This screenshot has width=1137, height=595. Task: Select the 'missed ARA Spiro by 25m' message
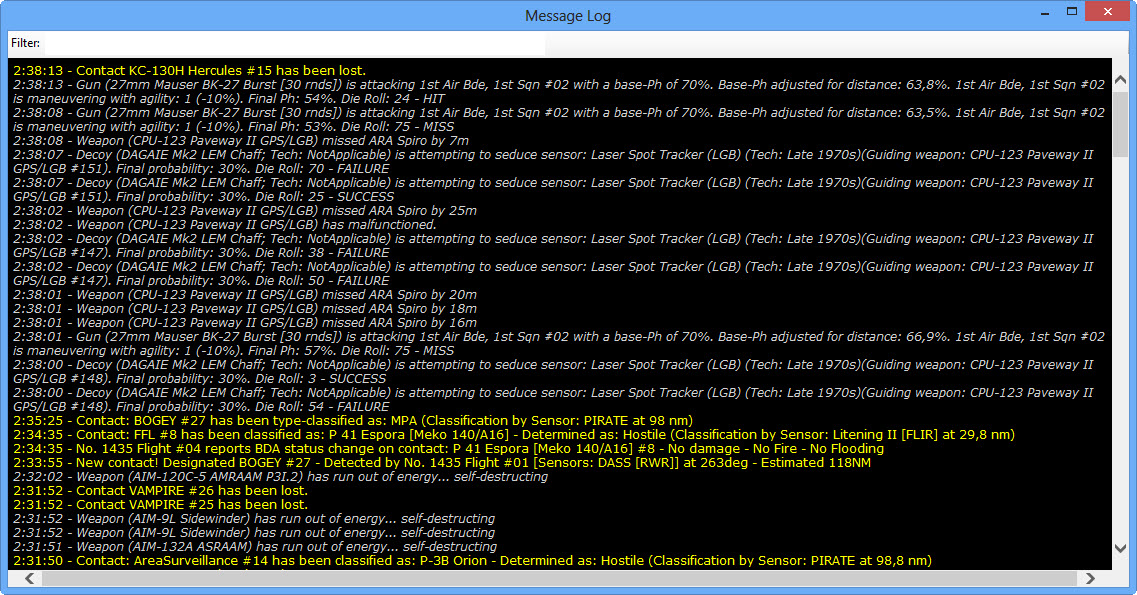tap(245, 211)
